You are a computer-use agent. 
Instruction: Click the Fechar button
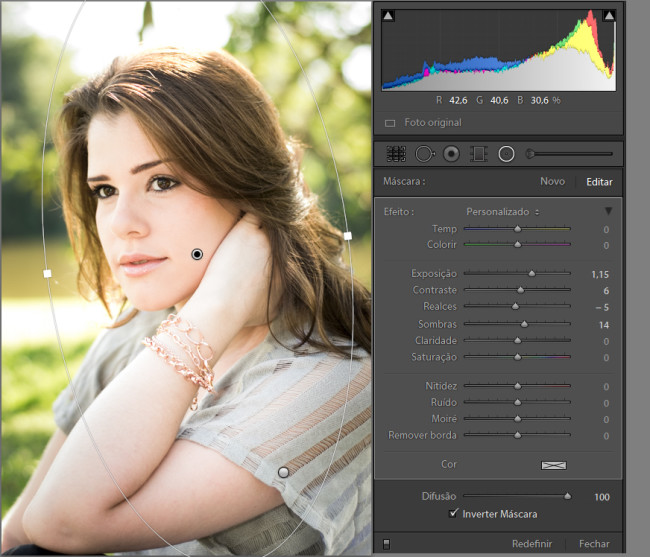click(594, 544)
